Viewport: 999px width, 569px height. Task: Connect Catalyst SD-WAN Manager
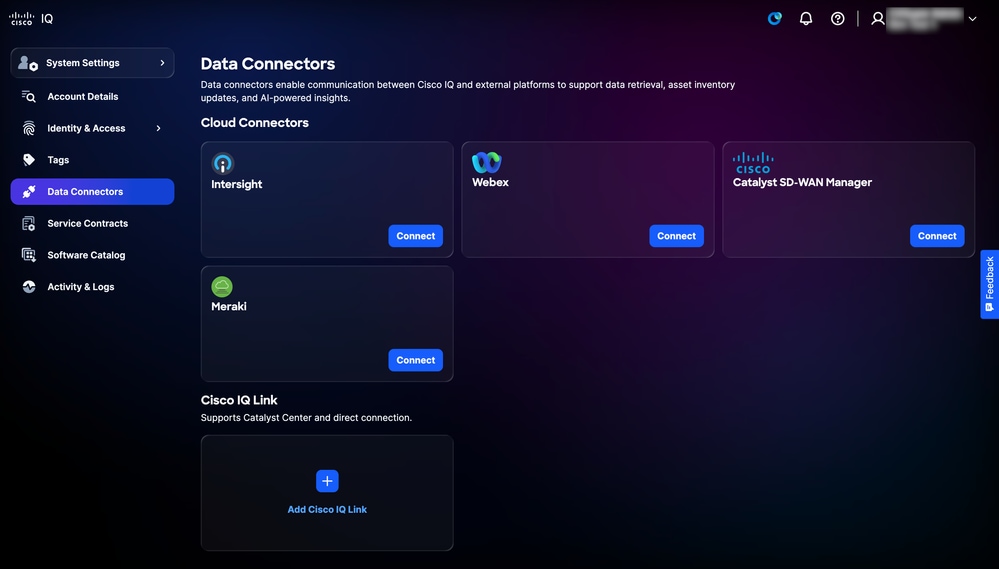pos(937,236)
